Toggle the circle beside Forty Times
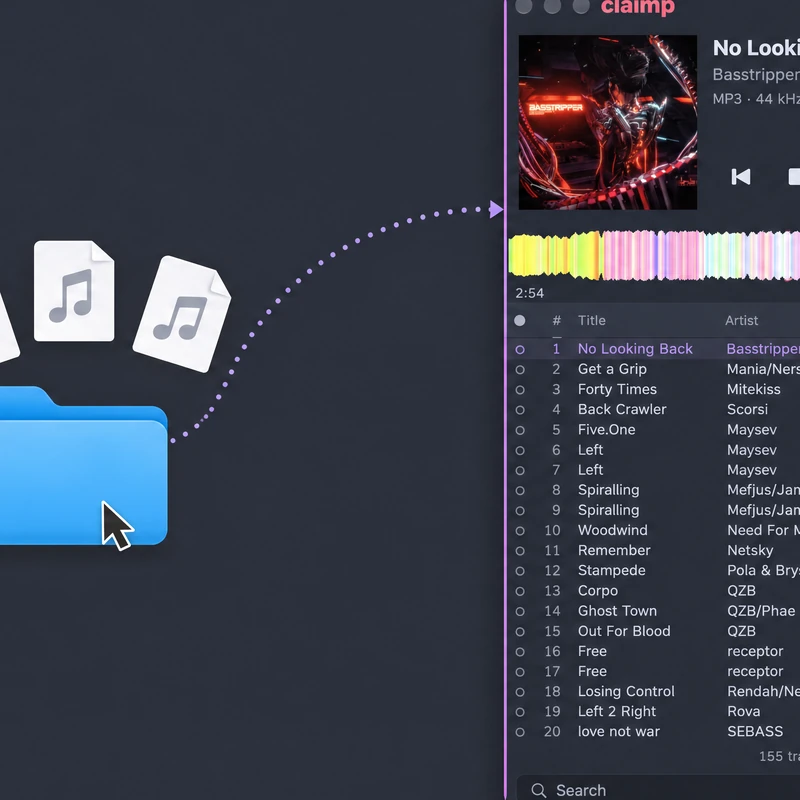The image size is (800, 800). pos(520,390)
